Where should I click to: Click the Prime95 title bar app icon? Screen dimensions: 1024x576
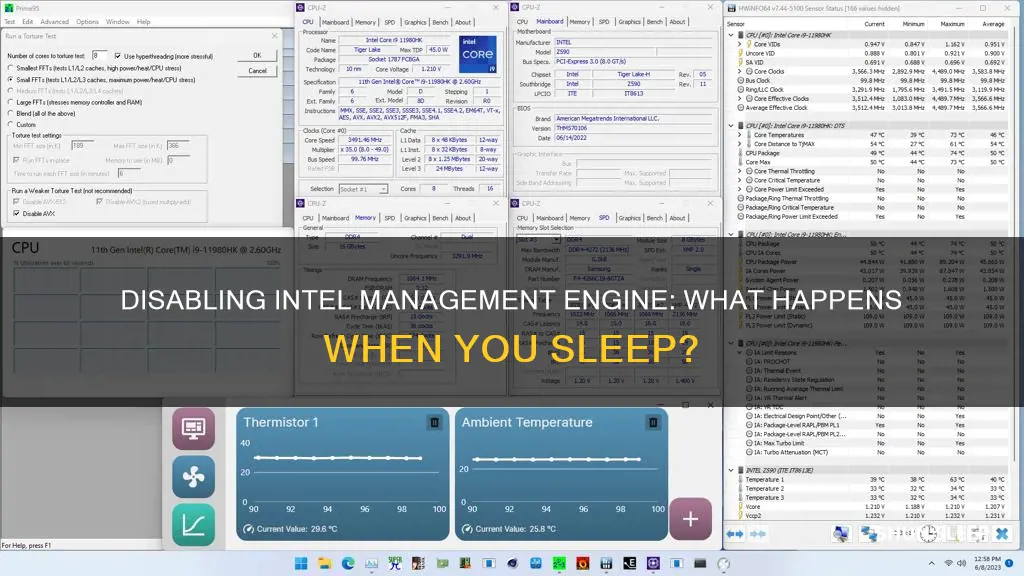click(8, 8)
